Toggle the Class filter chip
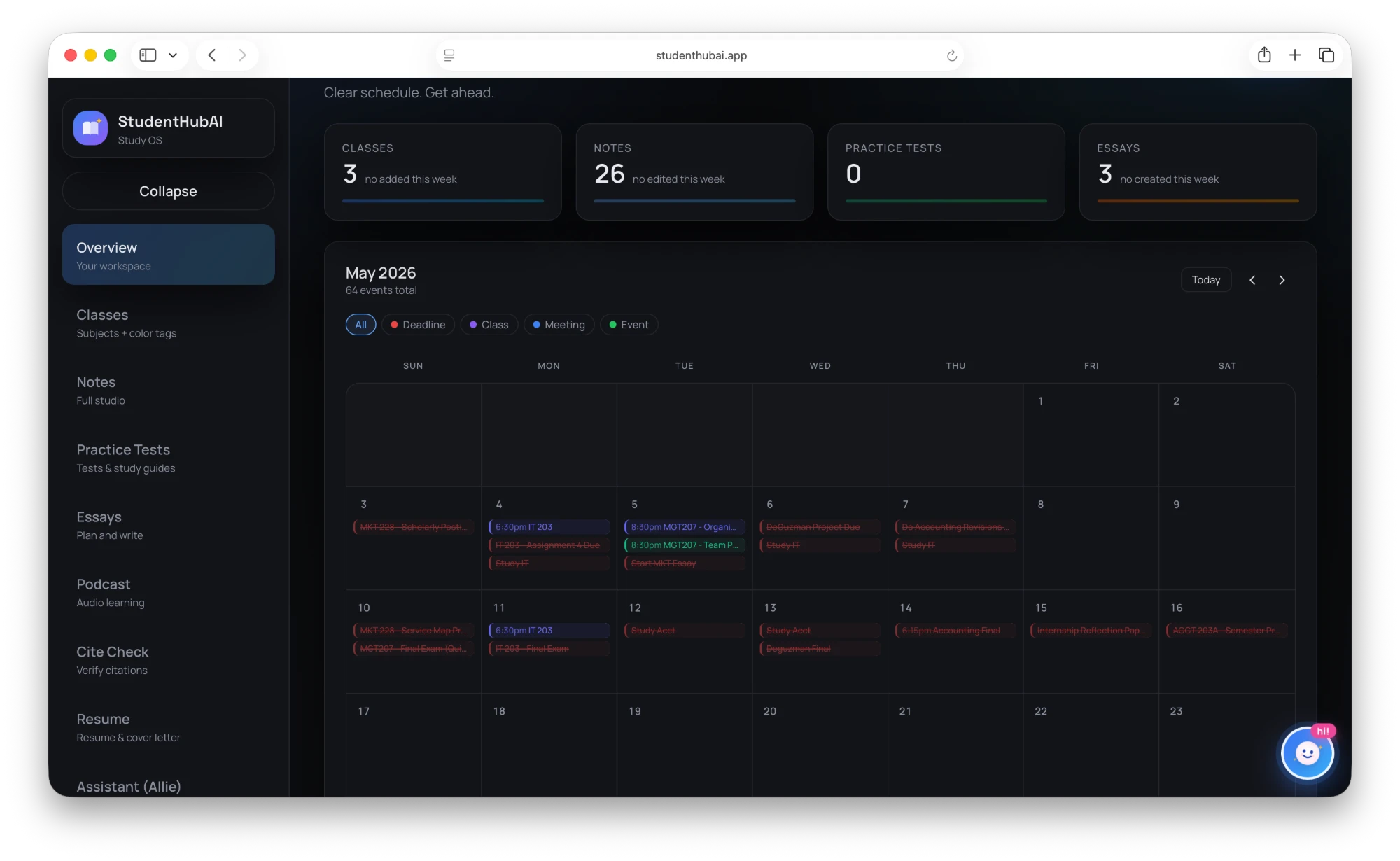Viewport: 1400px width, 861px height. pyautogui.click(x=489, y=325)
